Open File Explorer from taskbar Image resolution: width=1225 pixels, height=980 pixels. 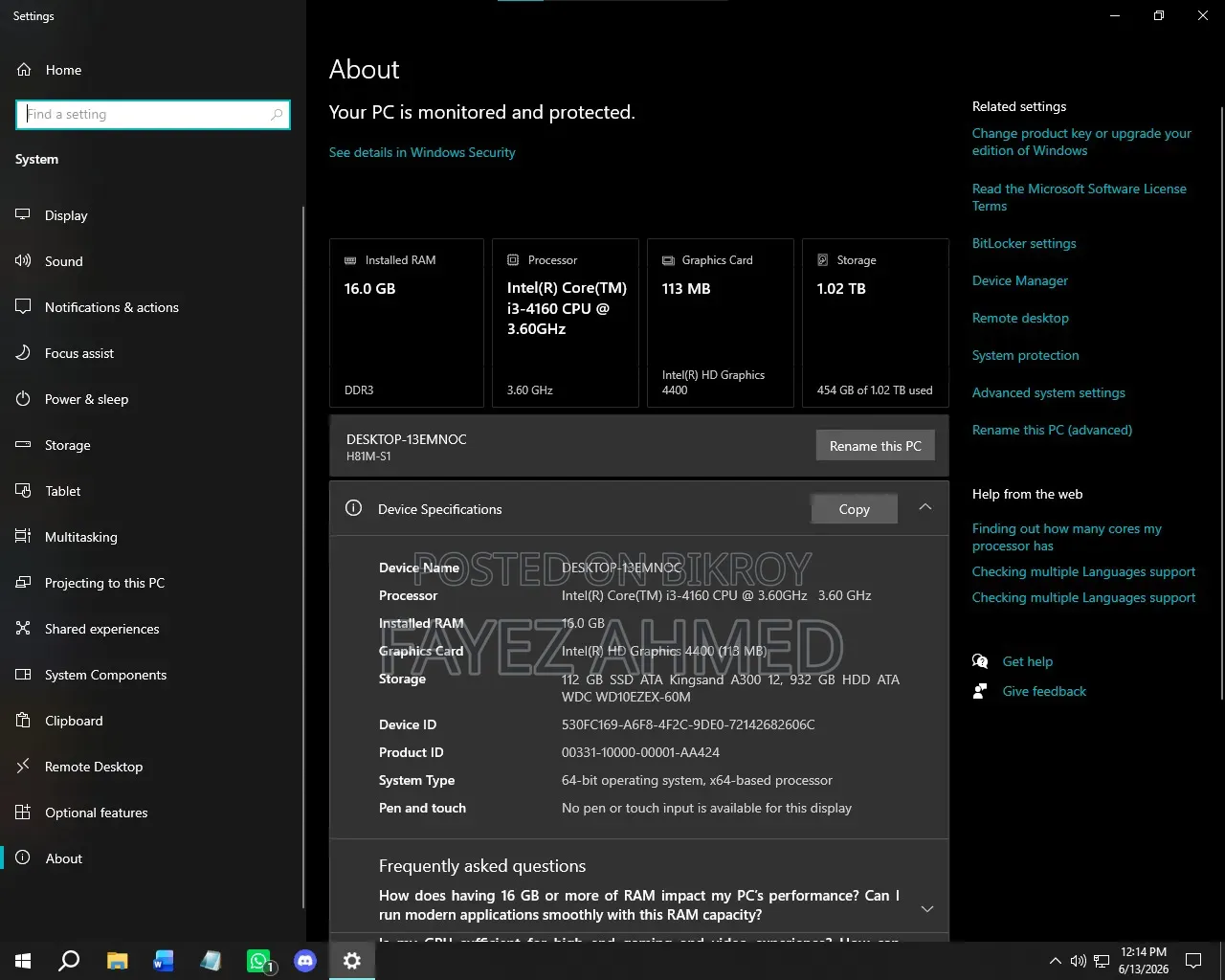(x=117, y=961)
